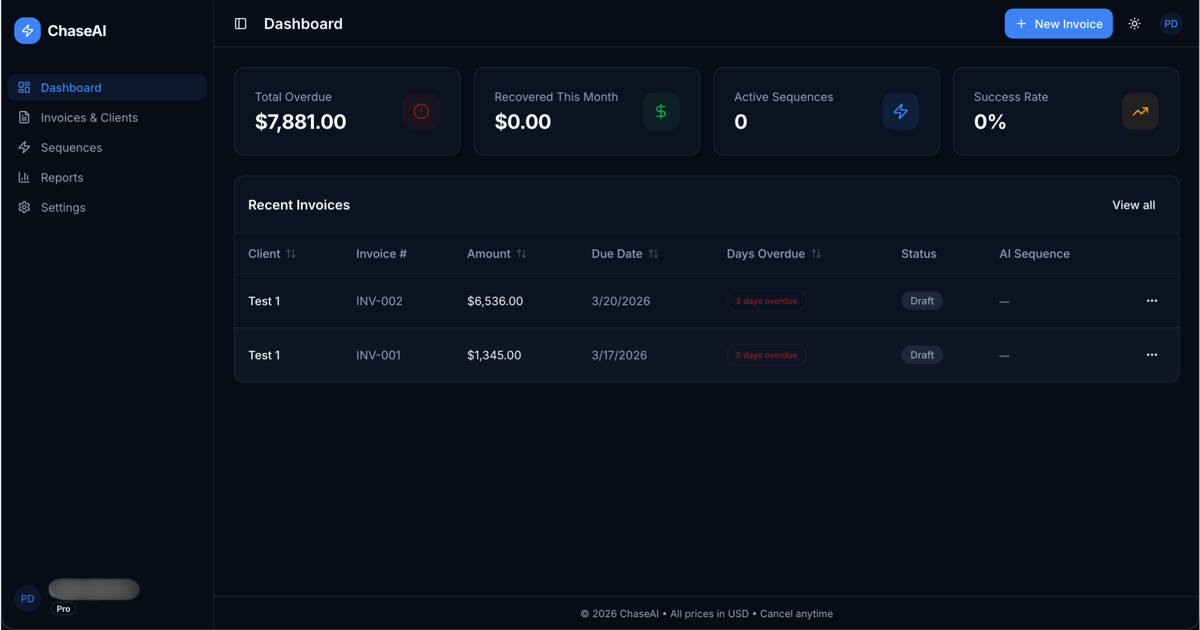This screenshot has height=630, width=1200.
Task: Switch theme with the sun icon
Action: [1134, 24]
